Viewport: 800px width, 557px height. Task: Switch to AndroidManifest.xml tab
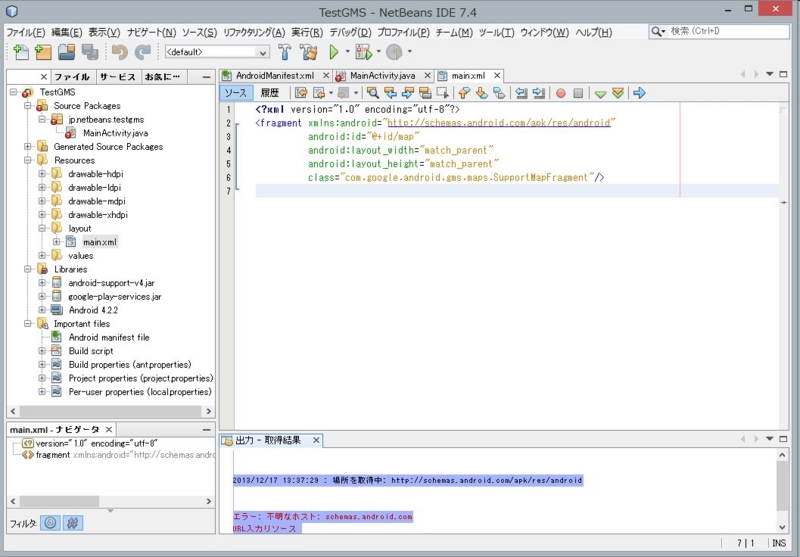pyautogui.click(x=275, y=75)
